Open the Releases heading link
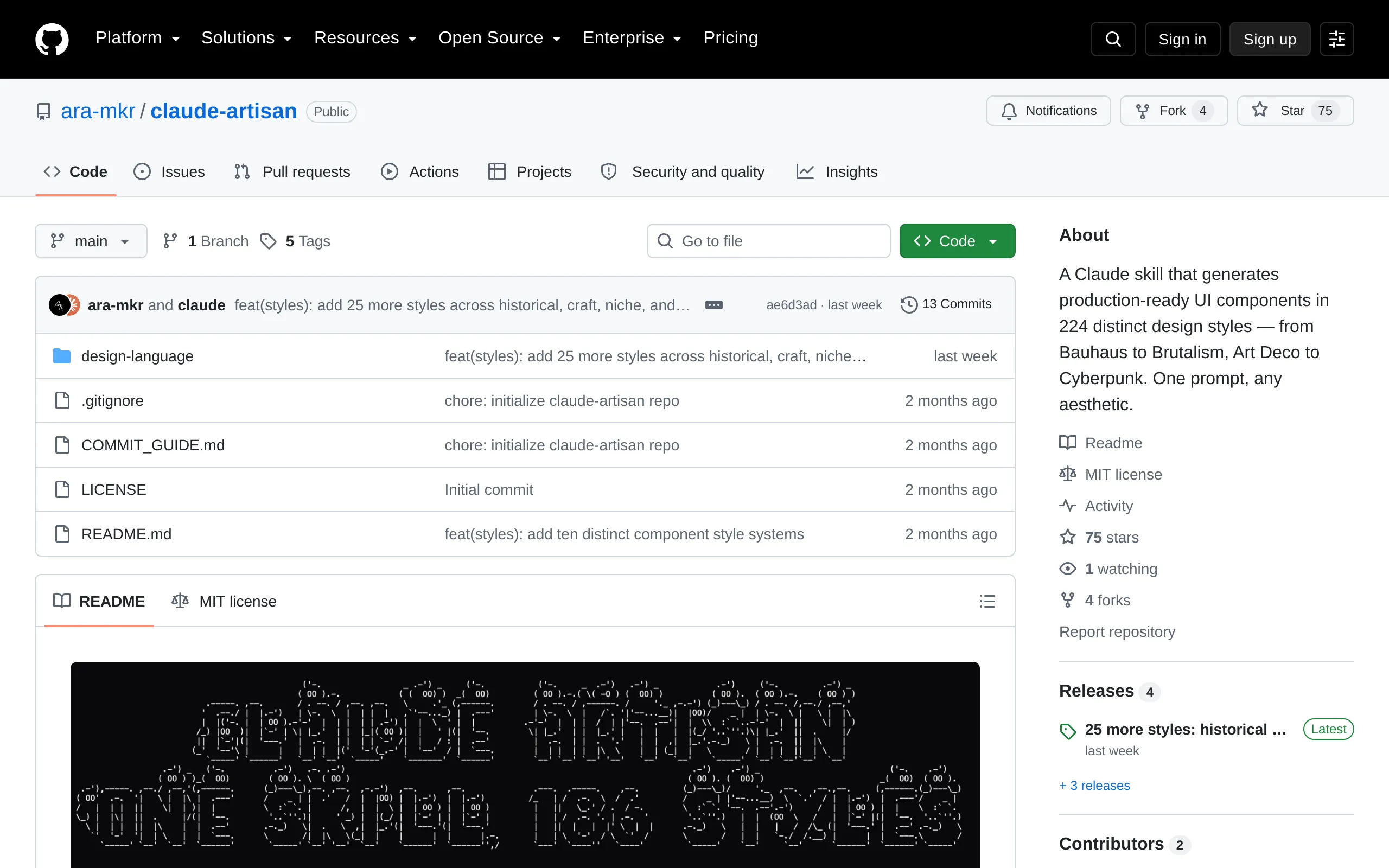The height and width of the screenshot is (868, 1389). tap(1110, 691)
